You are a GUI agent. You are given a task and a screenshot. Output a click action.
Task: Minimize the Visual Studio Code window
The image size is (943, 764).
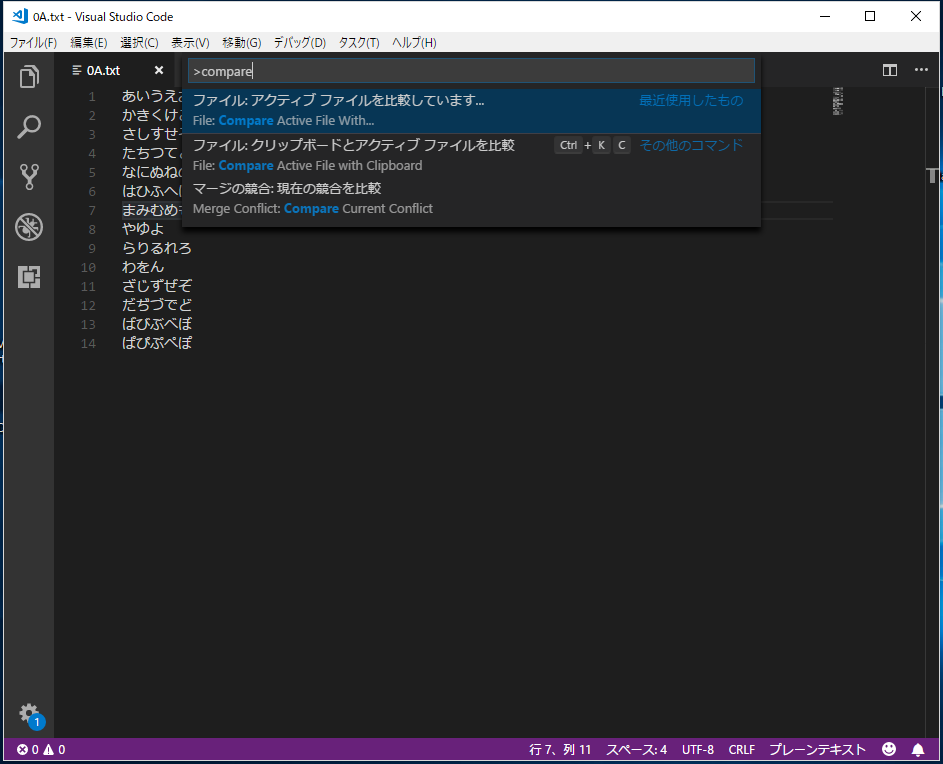(x=825, y=16)
